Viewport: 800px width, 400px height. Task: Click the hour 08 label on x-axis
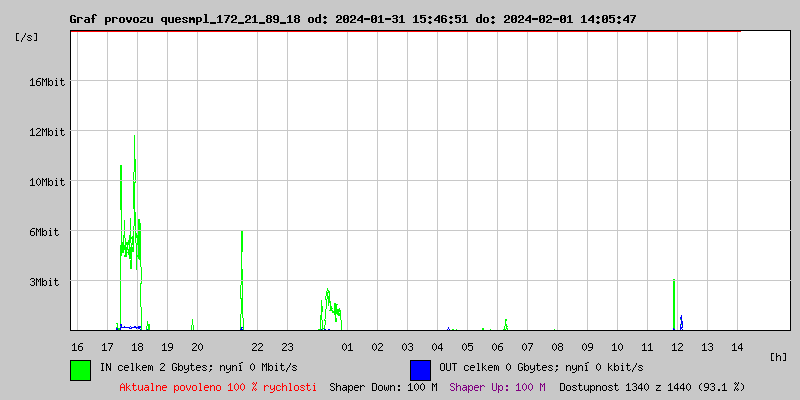tap(557, 346)
